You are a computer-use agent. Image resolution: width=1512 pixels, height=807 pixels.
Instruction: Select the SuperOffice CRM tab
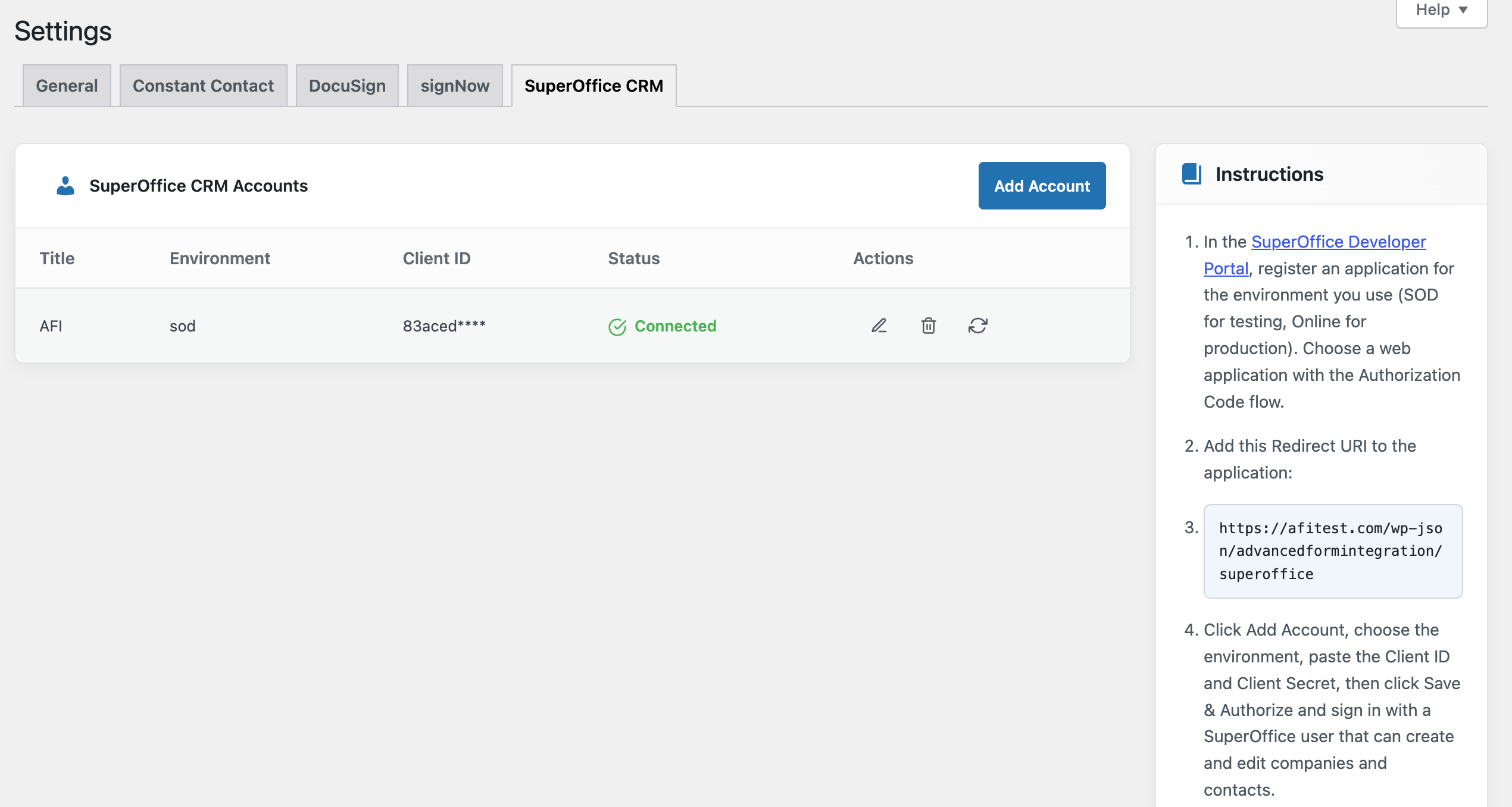tap(594, 86)
